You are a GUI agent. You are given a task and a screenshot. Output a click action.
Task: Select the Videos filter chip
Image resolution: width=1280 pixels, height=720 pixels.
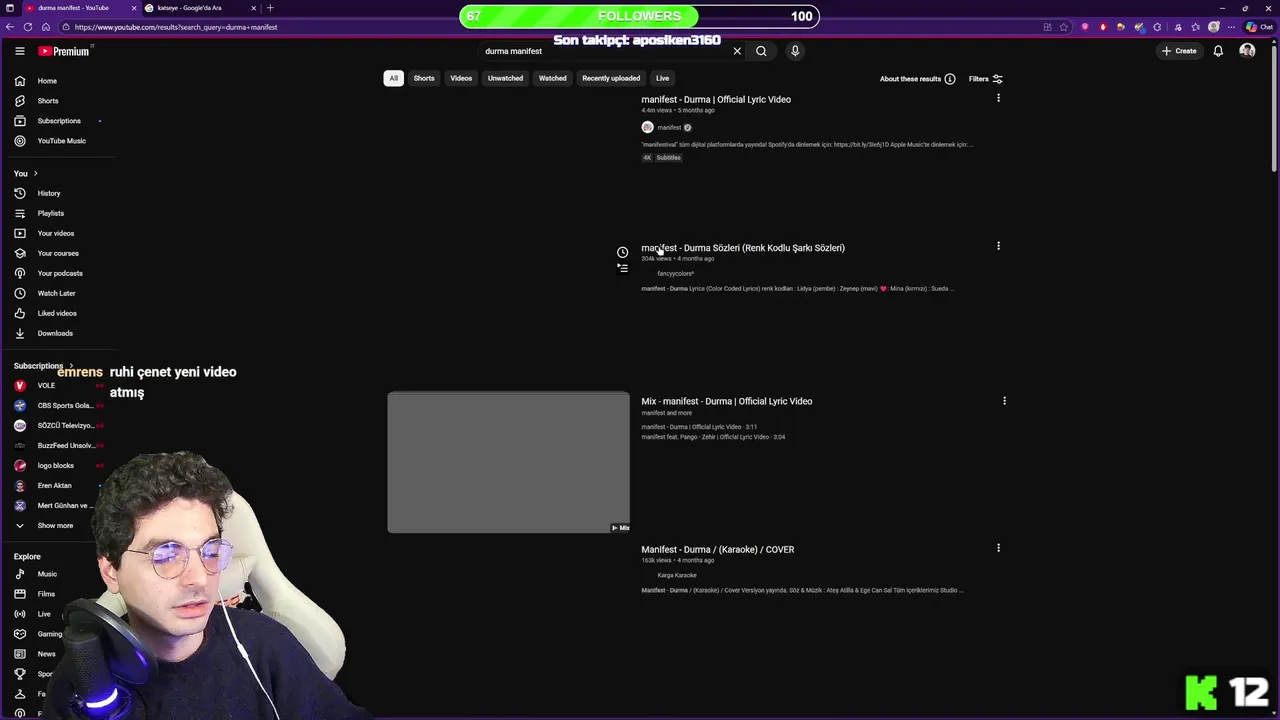[x=461, y=78]
